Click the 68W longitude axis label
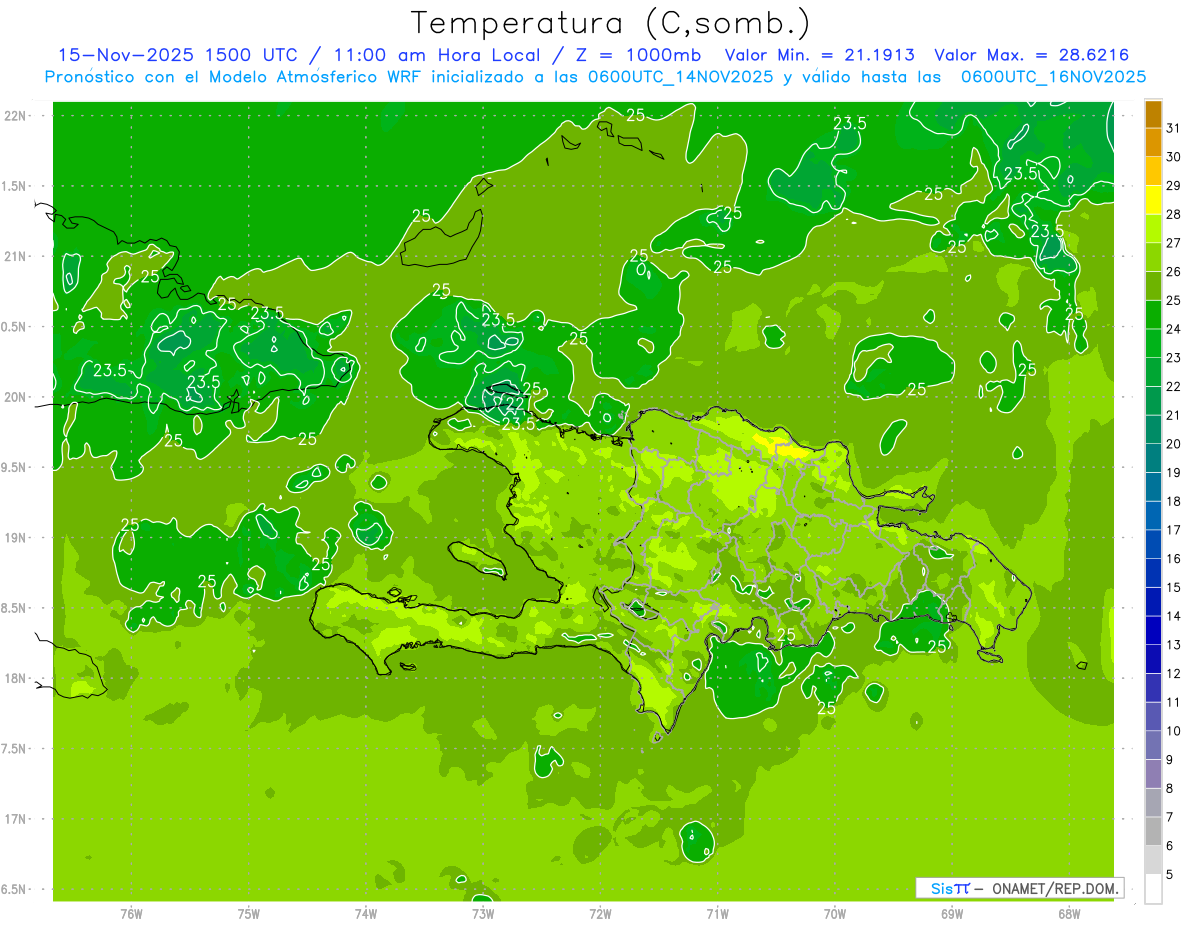This screenshot has height=927, width=1200. click(x=1069, y=913)
